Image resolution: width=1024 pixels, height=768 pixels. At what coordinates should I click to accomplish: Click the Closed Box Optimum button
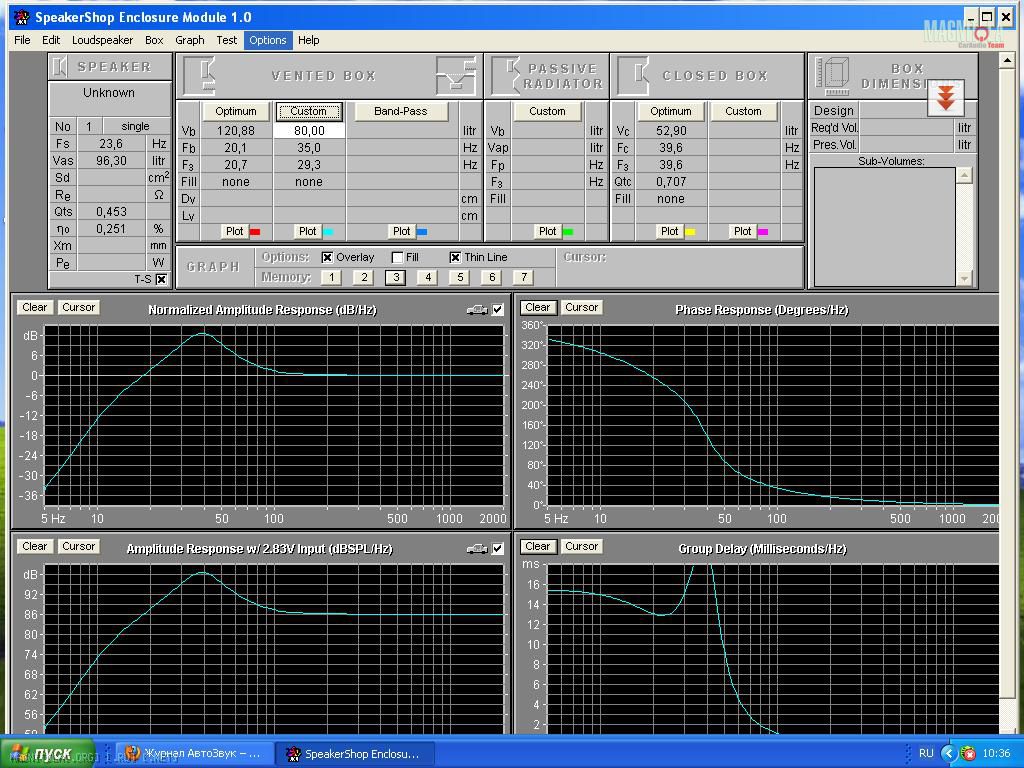(x=671, y=111)
